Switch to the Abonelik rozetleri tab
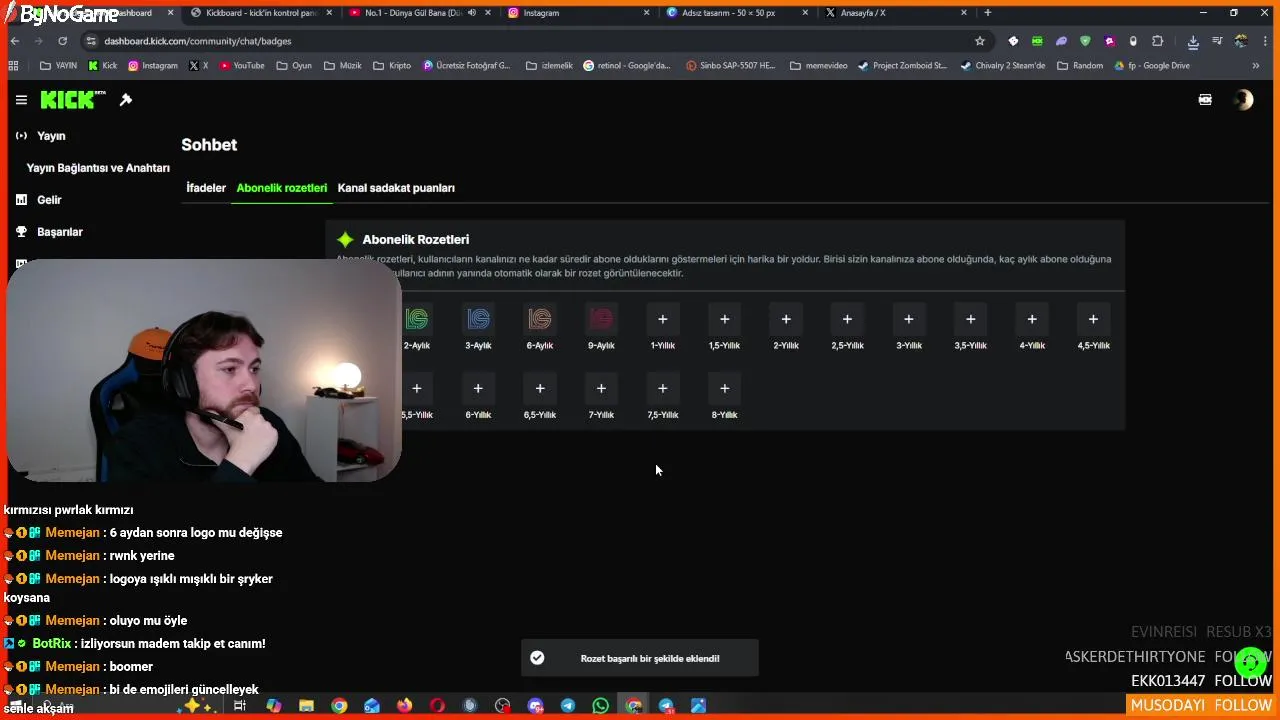 282,188
